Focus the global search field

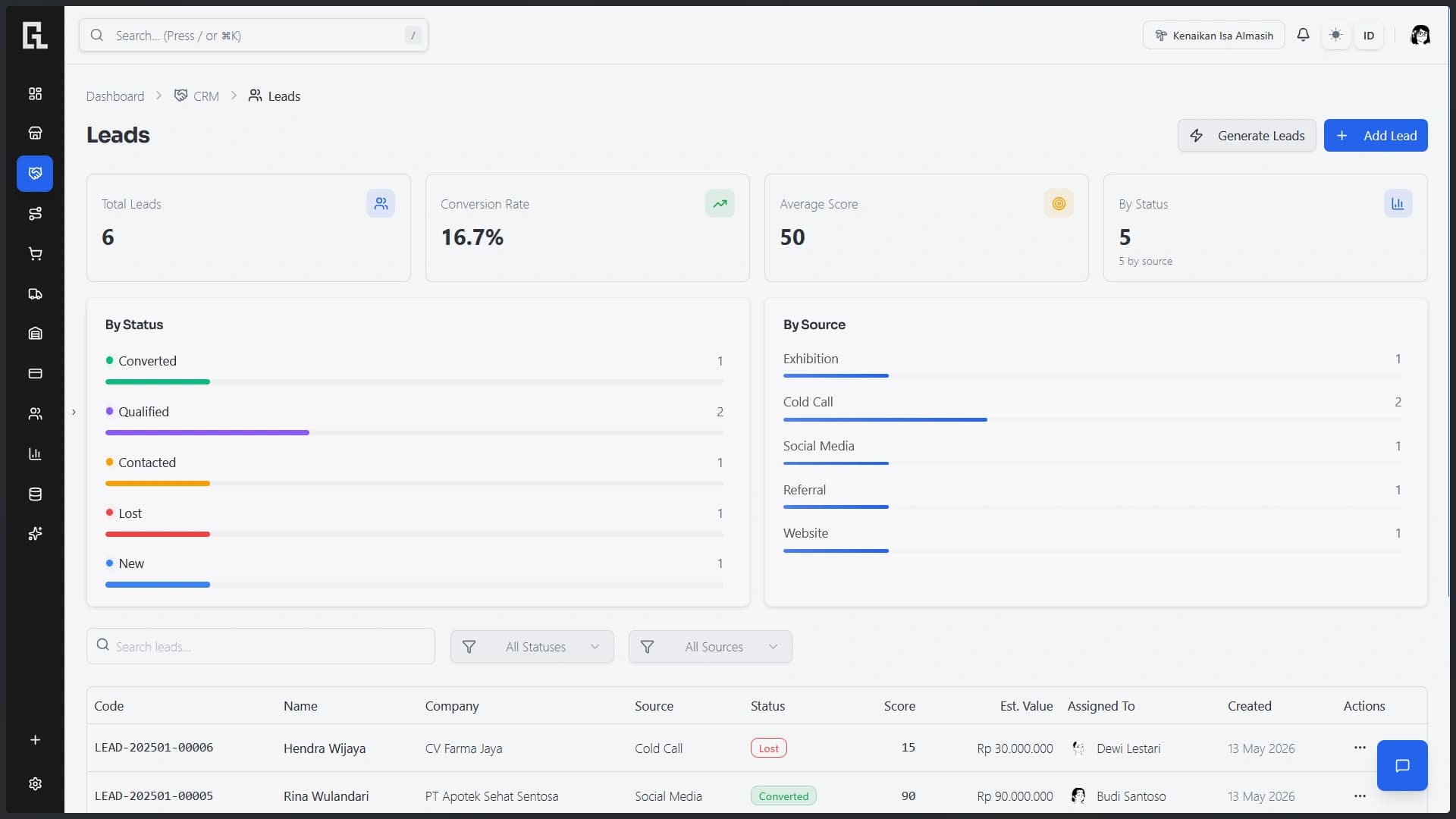[253, 35]
